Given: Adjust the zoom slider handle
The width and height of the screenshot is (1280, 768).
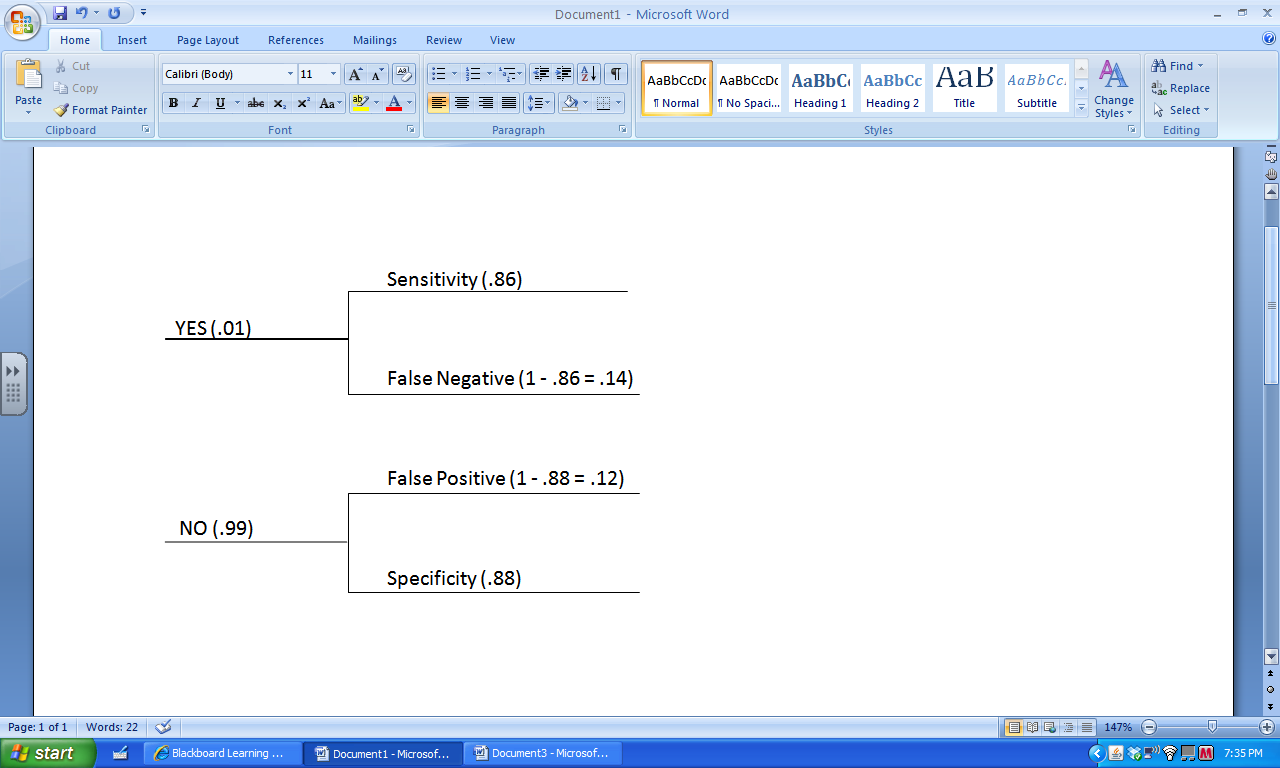Looking at the screenshot, I should (1212, 727).
